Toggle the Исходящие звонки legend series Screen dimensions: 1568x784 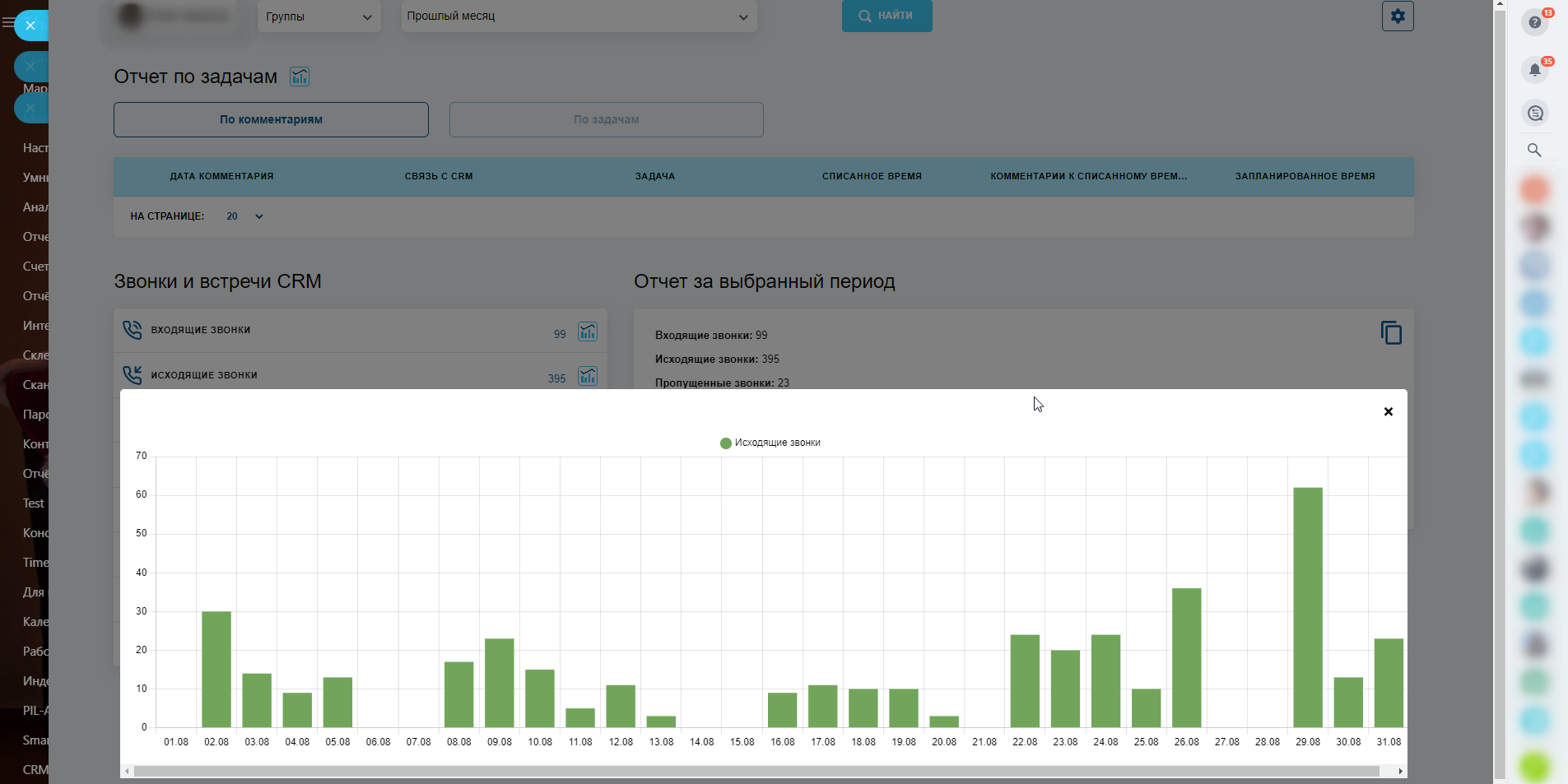[770, 443]
